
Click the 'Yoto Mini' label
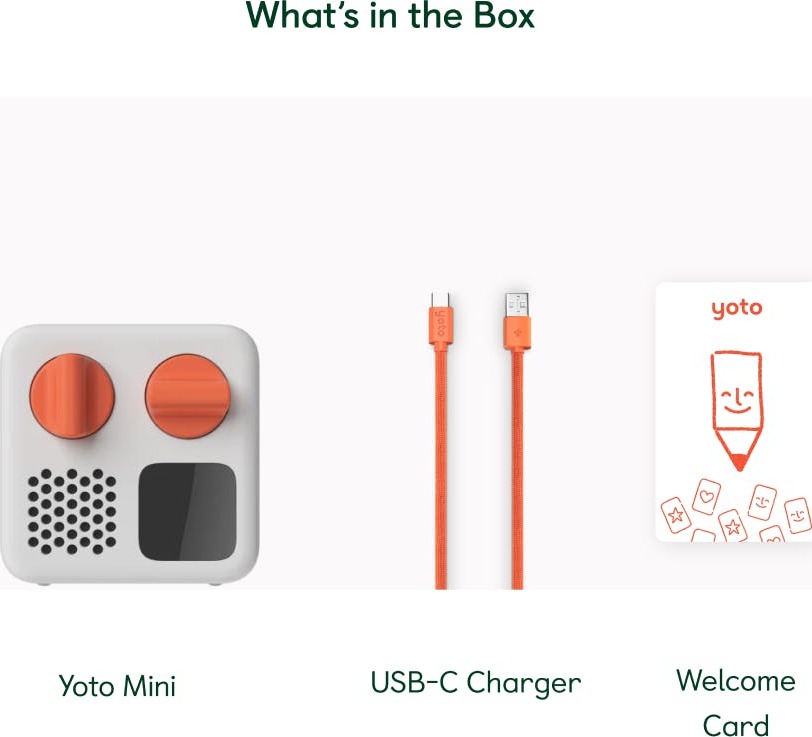point(118,687)
